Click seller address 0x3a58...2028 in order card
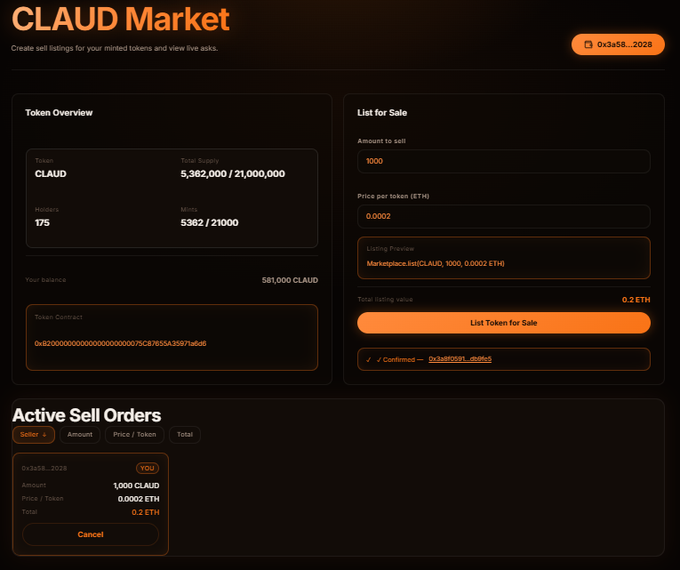This screenshot has width=680, height=570. (44, 468)
